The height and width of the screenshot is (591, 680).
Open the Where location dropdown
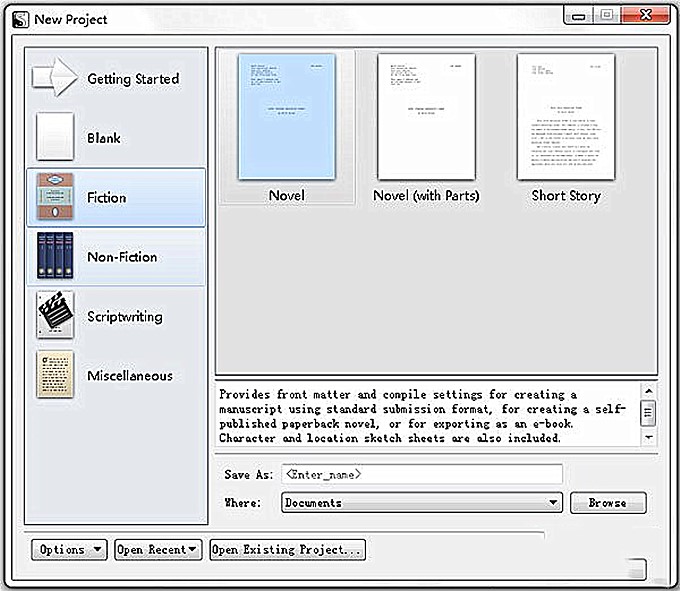point(422,503)
